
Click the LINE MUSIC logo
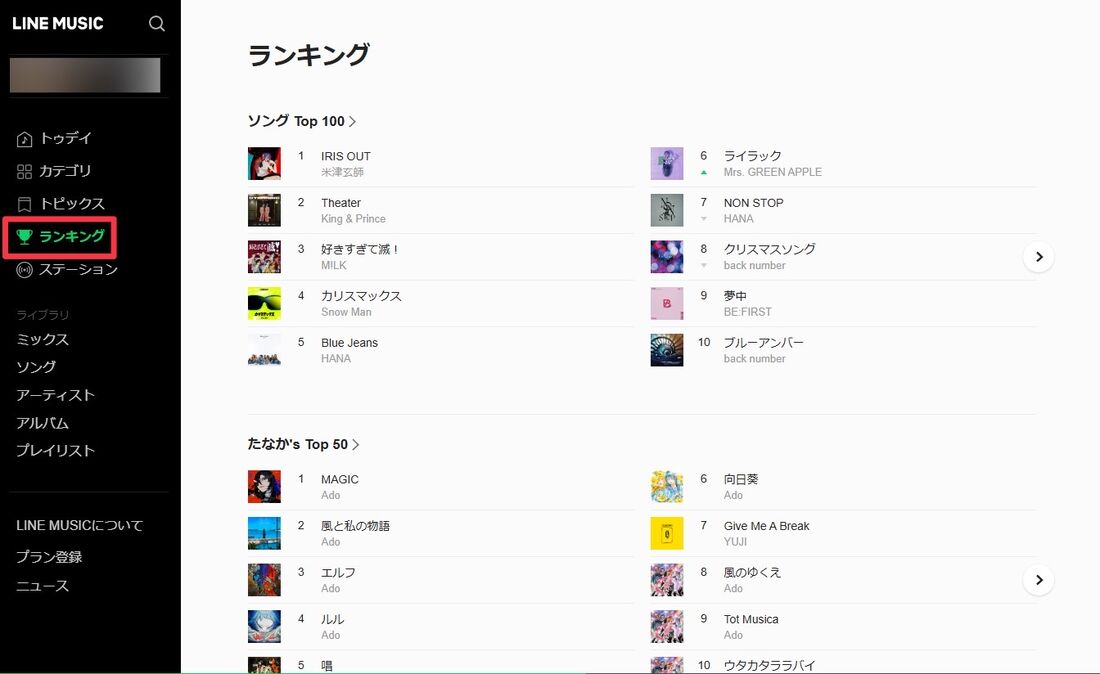click(58, 23)
